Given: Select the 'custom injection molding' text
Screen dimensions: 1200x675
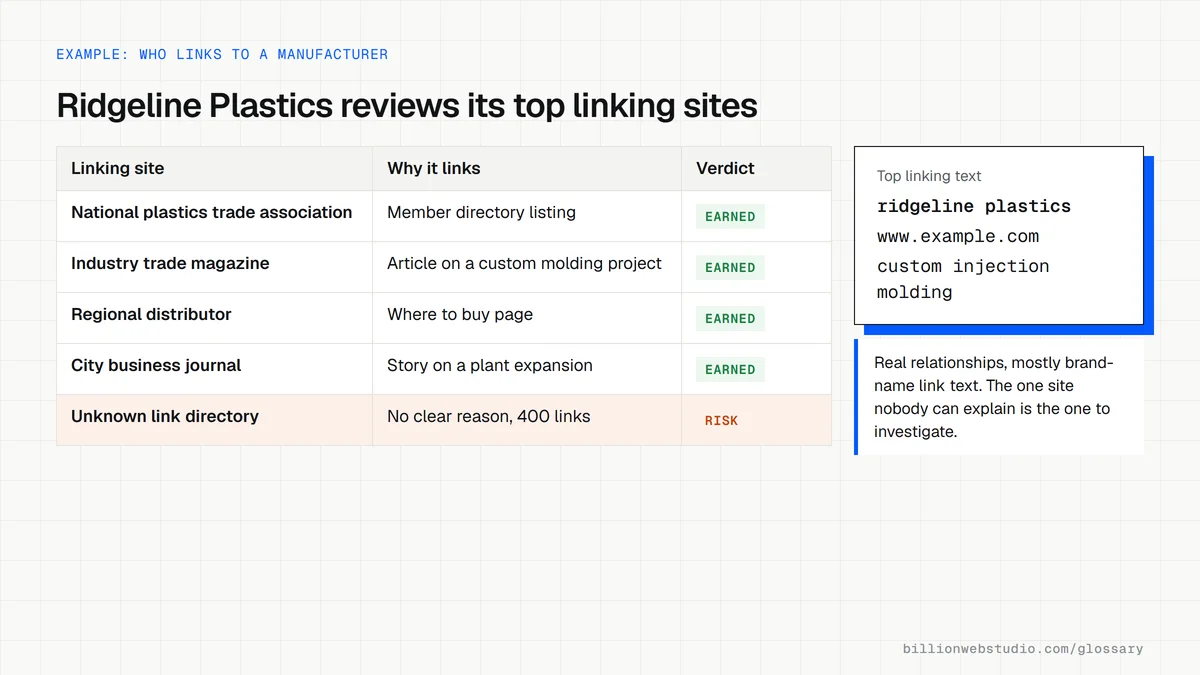Looking at the screenshot, I should 963,279.
